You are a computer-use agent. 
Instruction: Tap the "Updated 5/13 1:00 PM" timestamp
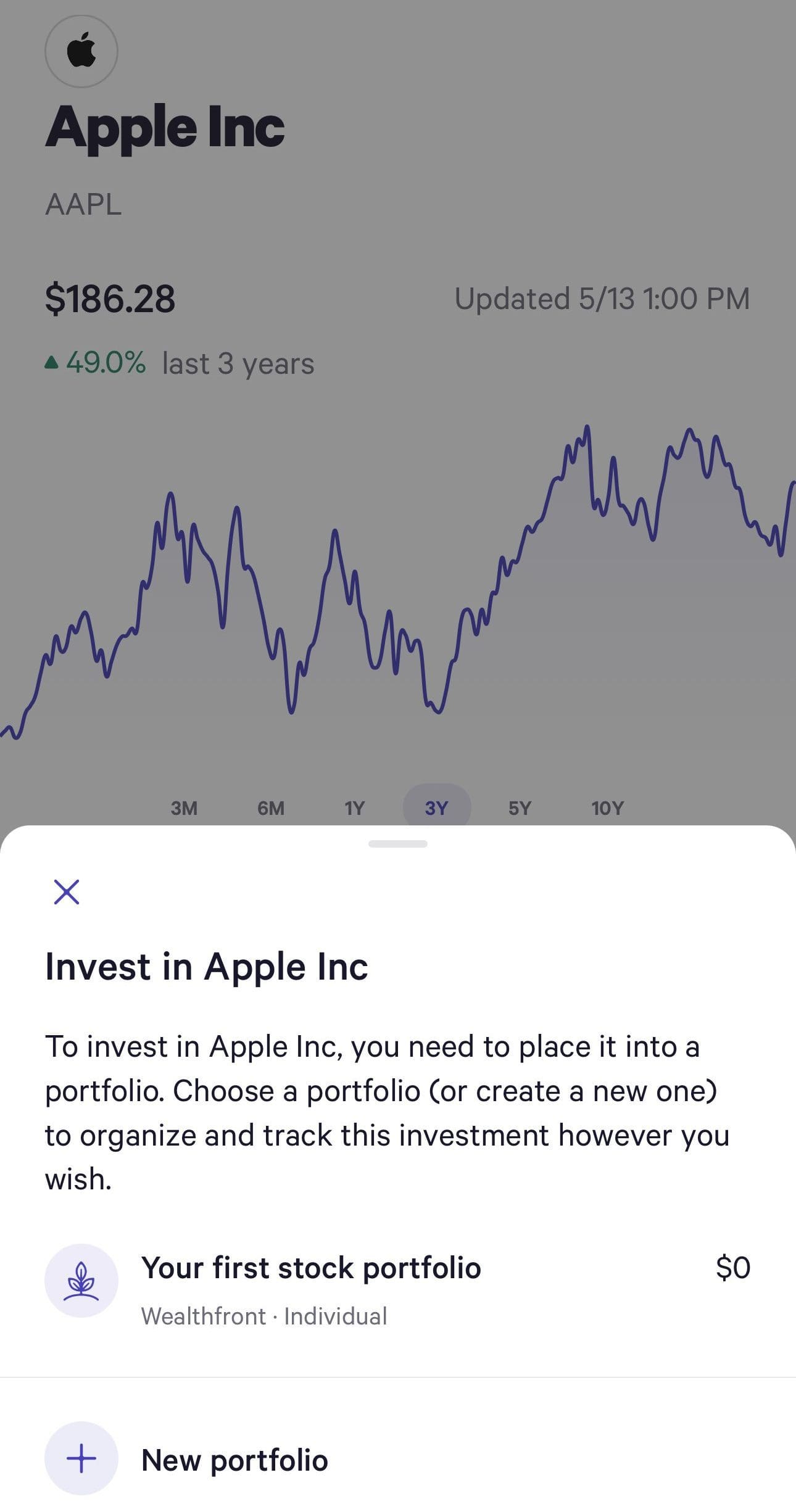tap(602, 299)
